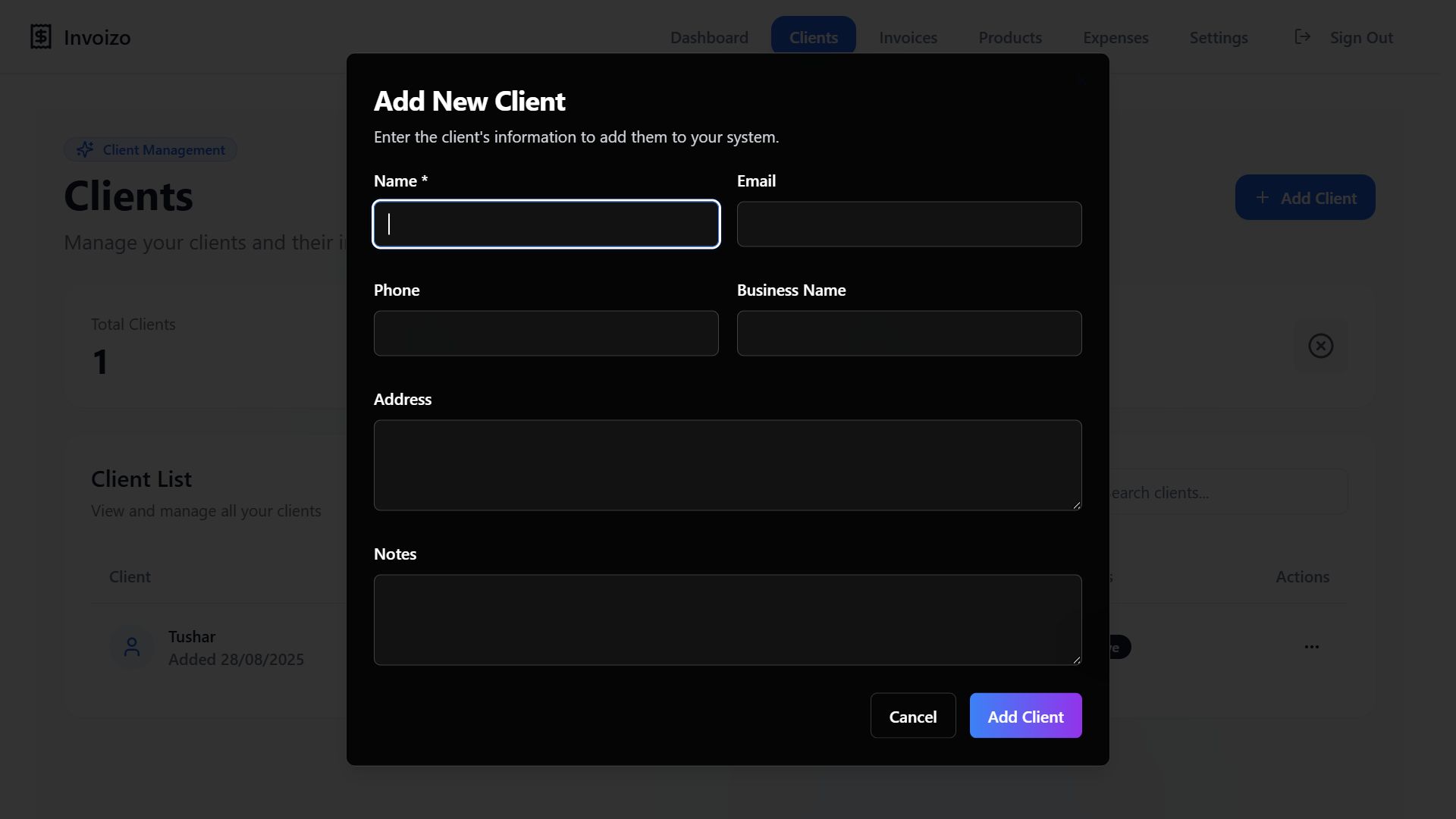This screenshot has width=1456, height=819.
Task: Click the Notes textarea resize grip
Action: pos(1076,660)
